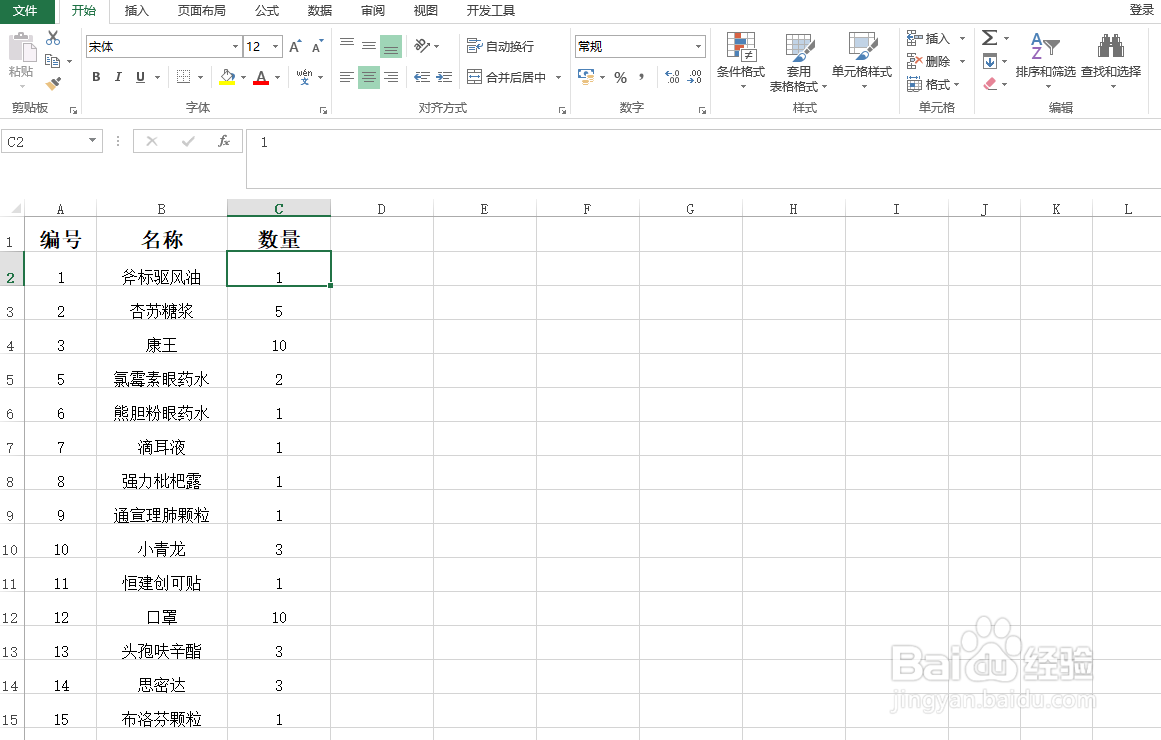Open the cell borders tool
Screen dimensions: 1161x740
pos(184,76)
